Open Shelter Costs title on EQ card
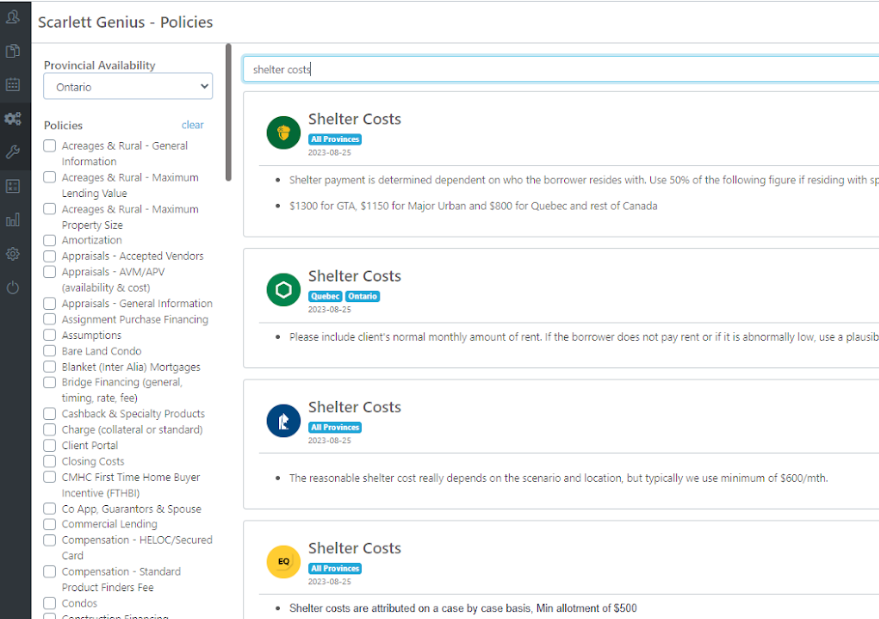 [x=355, y=548]
